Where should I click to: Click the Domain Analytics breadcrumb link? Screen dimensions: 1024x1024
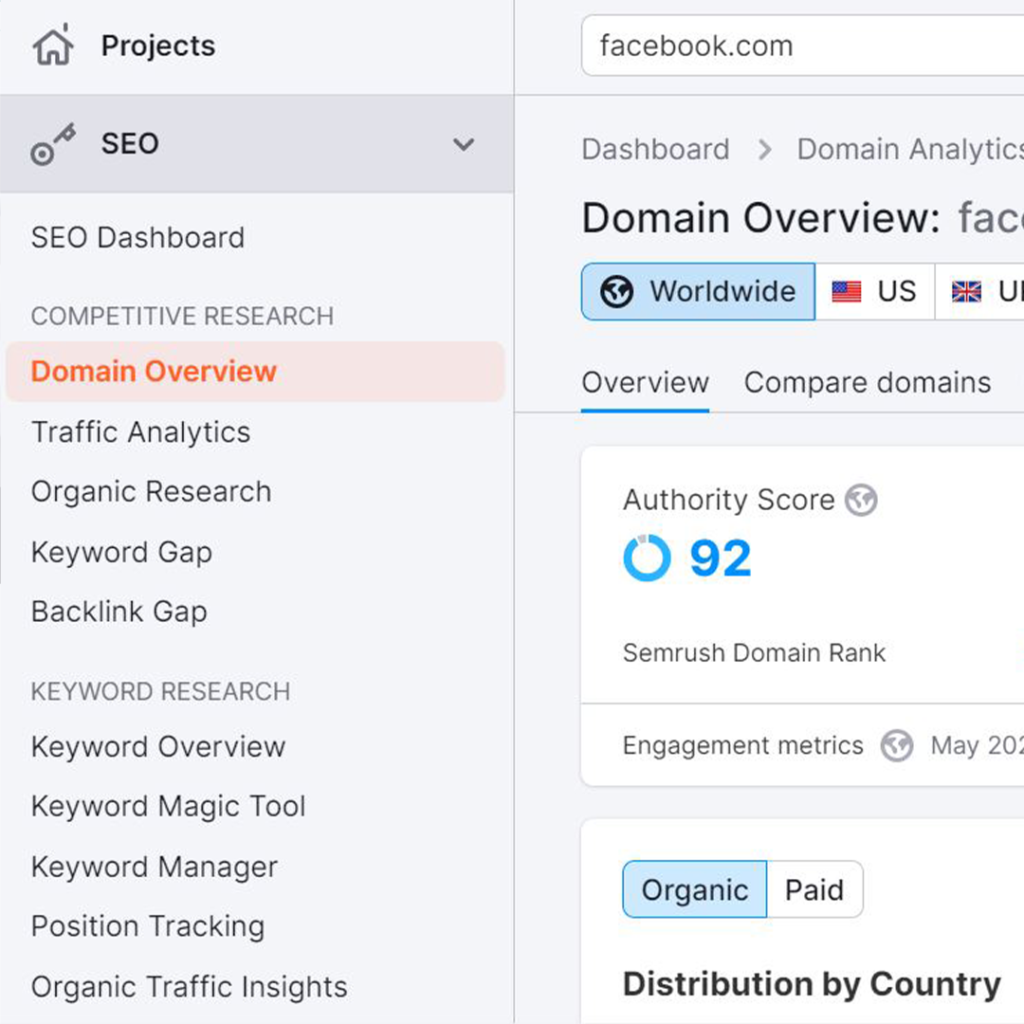(910, 150)
